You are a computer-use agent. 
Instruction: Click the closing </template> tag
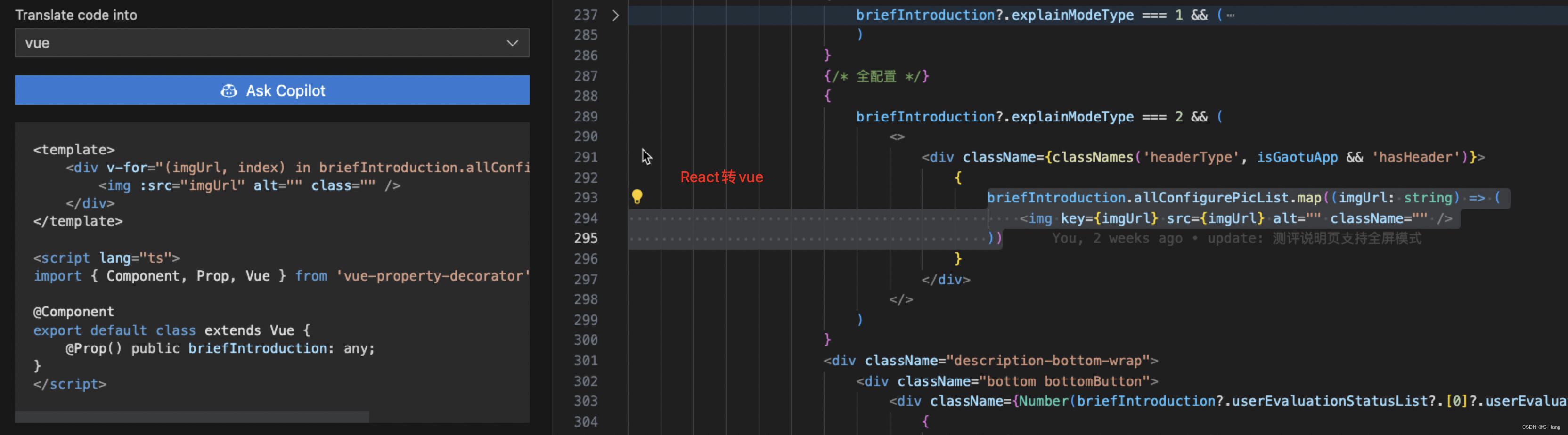pos(78,221)
